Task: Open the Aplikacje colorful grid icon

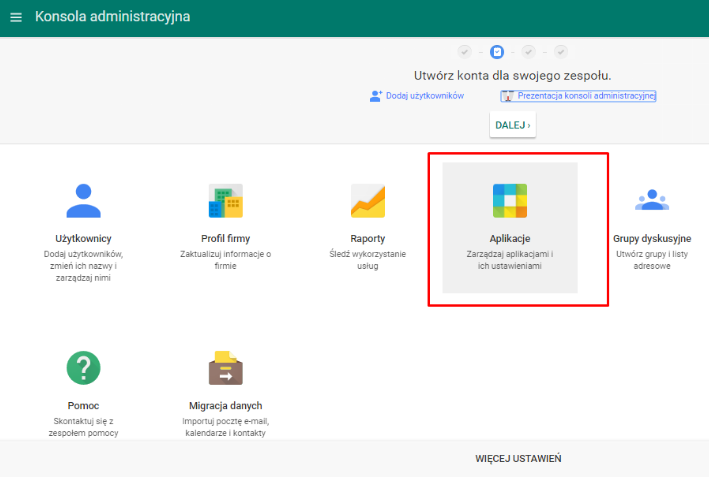Action: 510,201
